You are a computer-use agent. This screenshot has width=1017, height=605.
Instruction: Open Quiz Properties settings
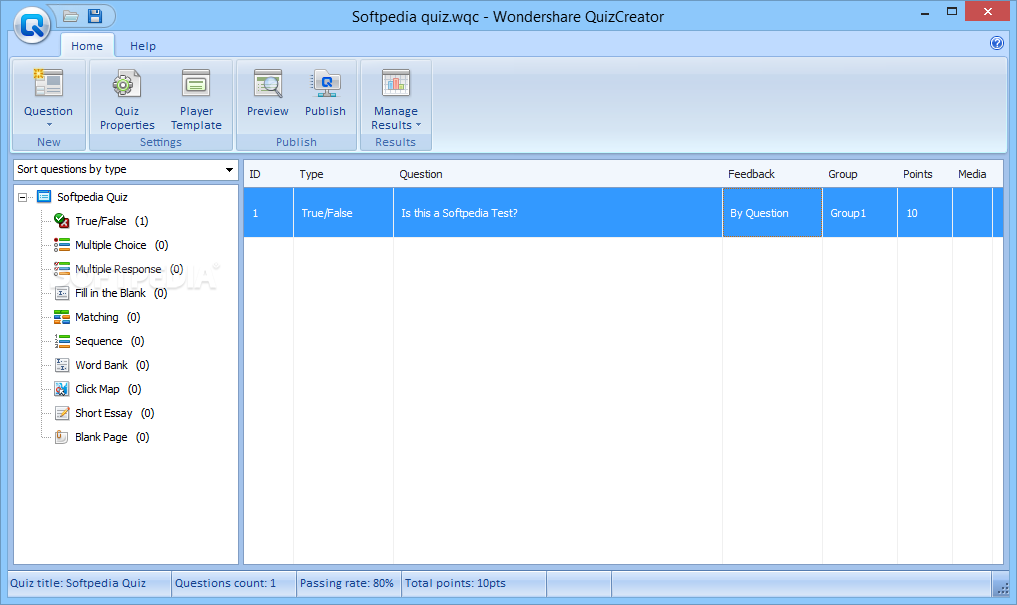pos(127,99)
